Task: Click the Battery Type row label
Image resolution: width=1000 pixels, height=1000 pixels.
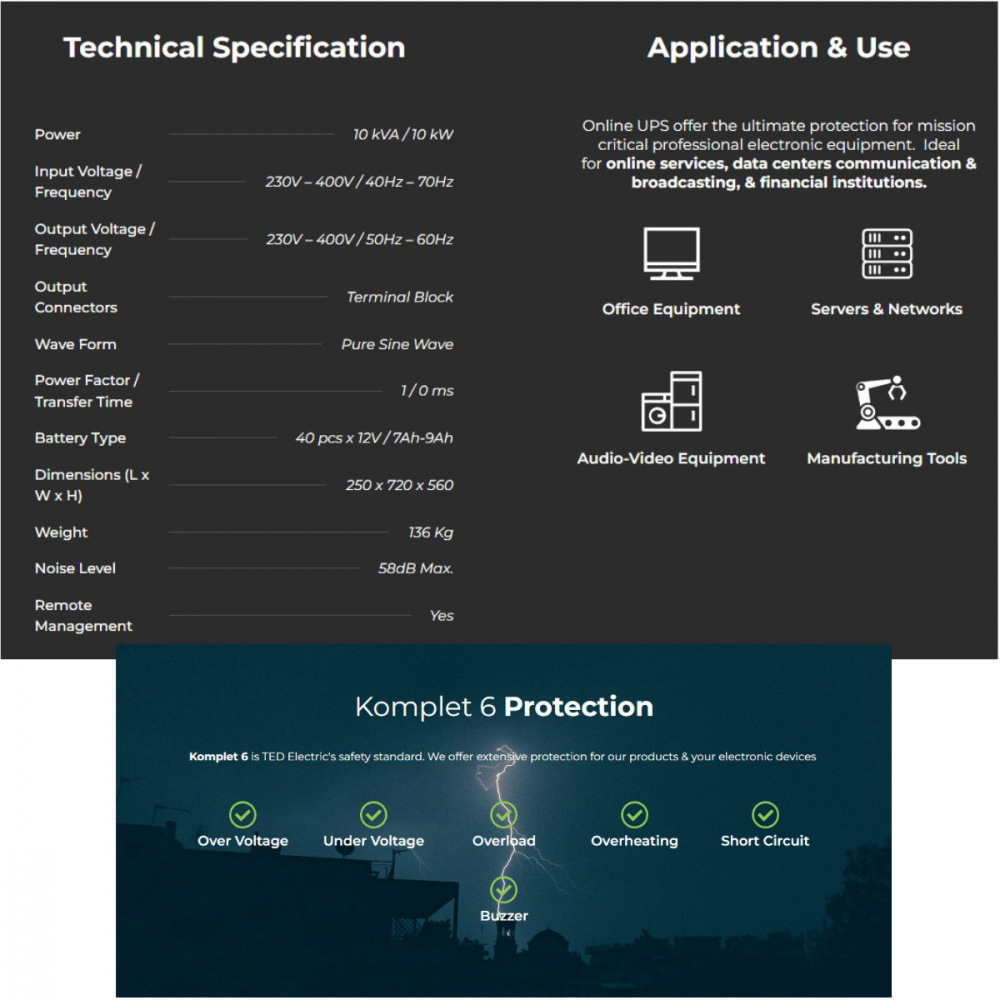Action: point(80,438)
